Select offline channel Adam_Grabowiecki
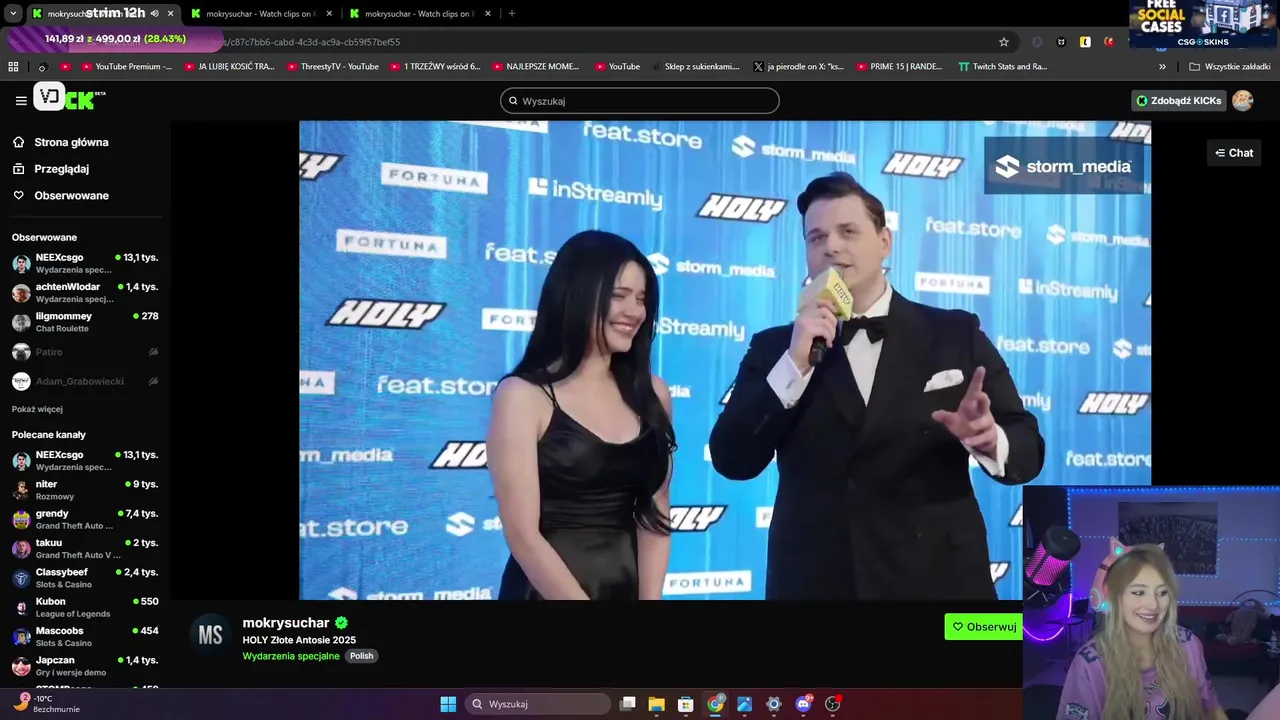1280x720 pixels. tap(85, 381)
